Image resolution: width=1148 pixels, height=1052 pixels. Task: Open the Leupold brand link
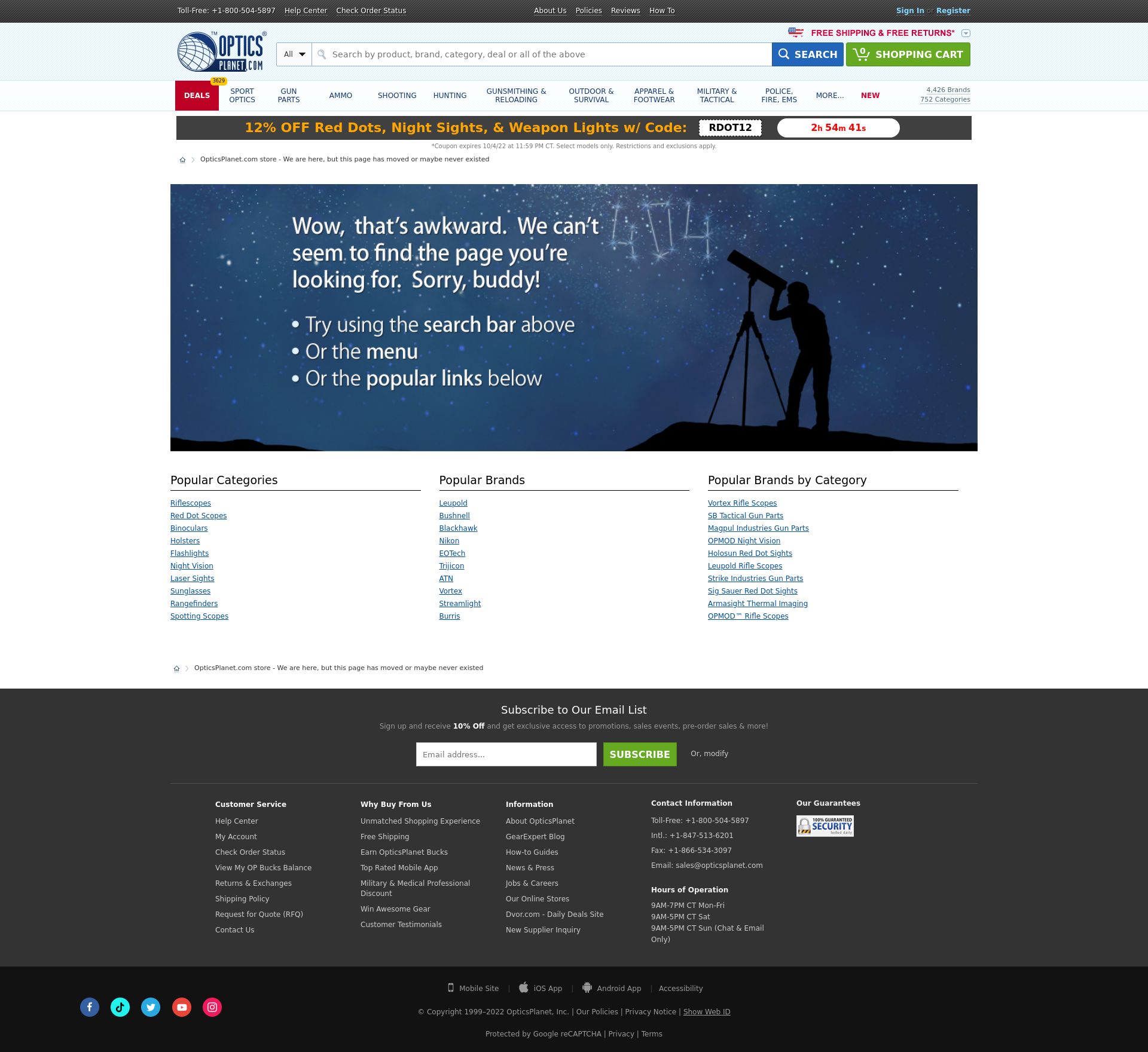tap(453, 503)
